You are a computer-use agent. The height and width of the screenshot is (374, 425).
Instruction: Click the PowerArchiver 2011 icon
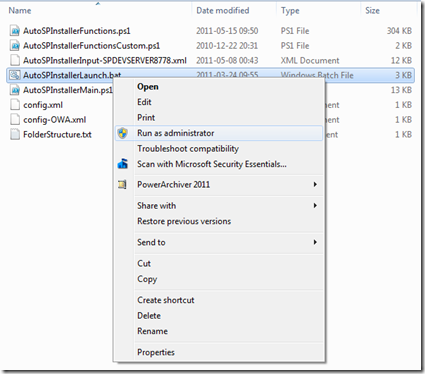(122, 184)
